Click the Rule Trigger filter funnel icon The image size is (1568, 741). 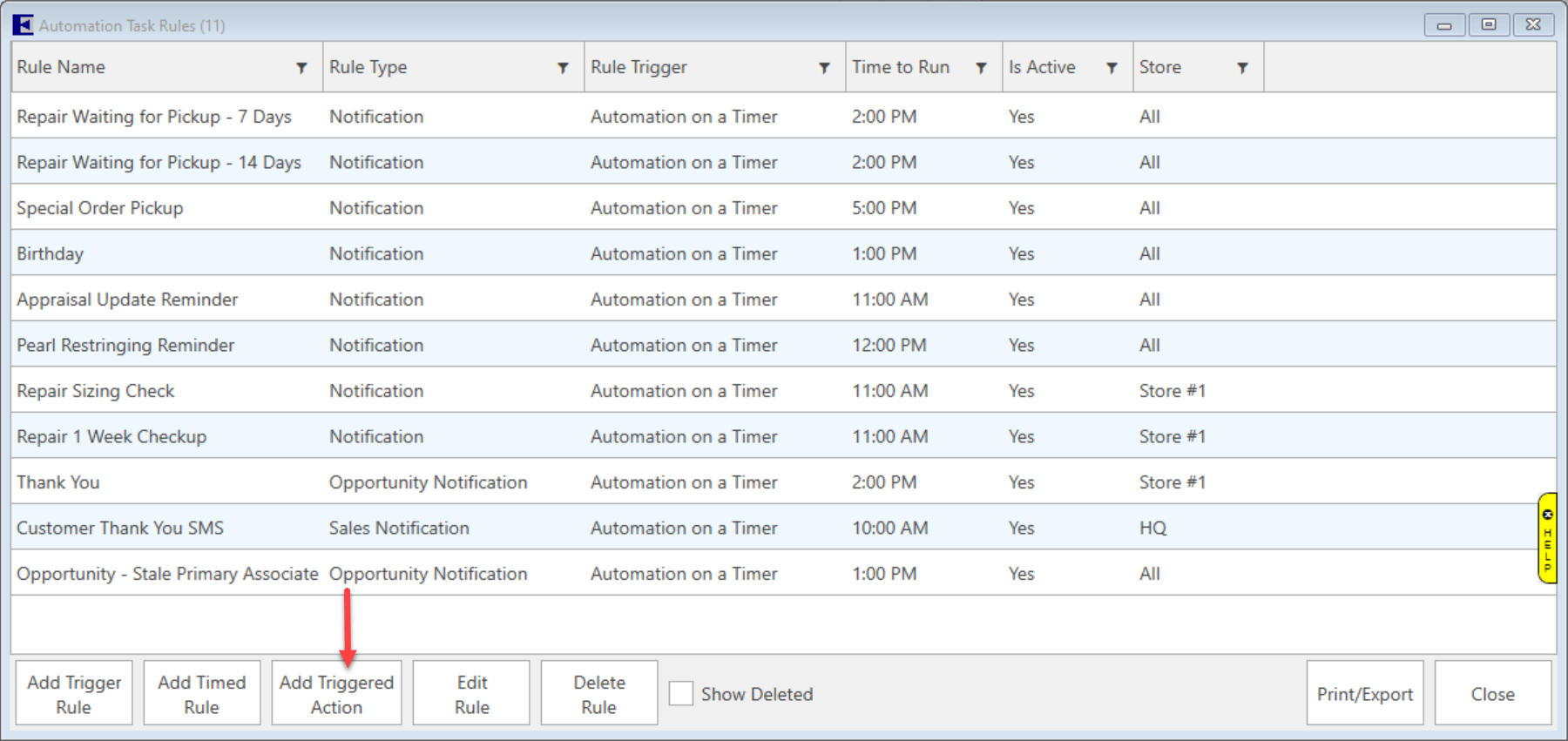[824, 68]
